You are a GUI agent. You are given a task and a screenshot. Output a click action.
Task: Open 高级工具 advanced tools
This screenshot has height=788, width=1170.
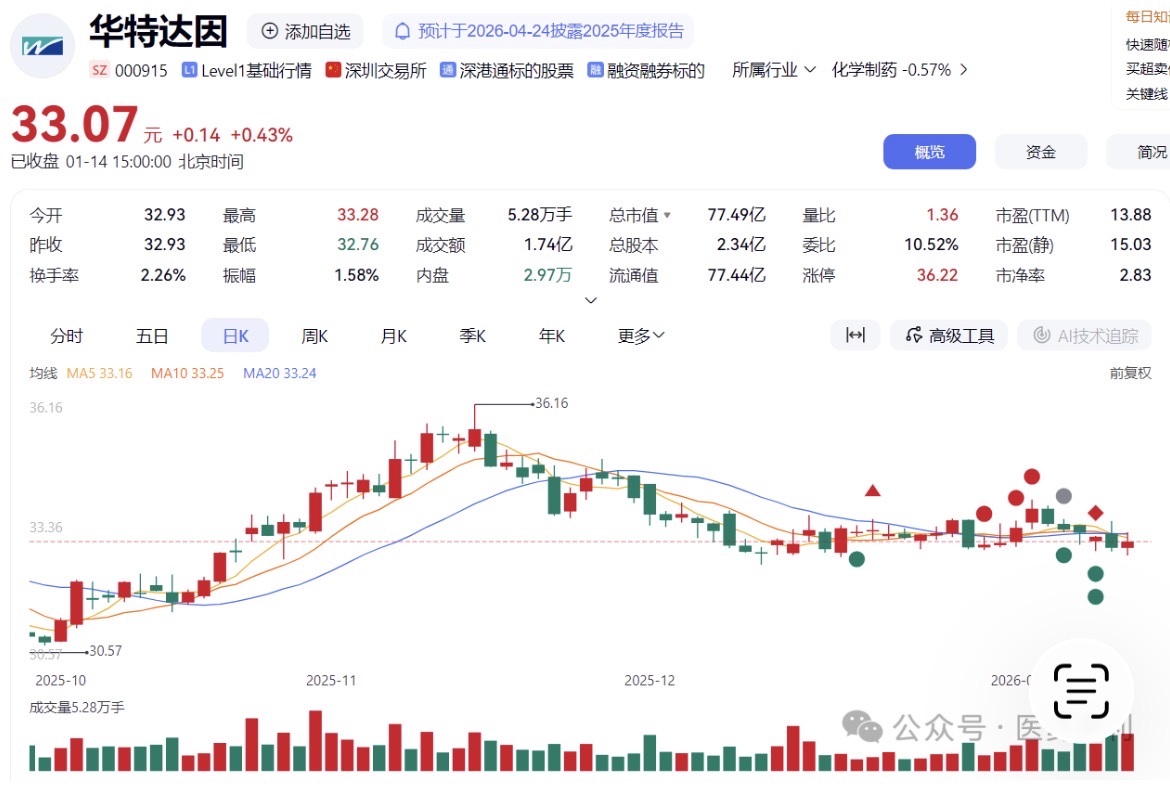click(949, 335)
